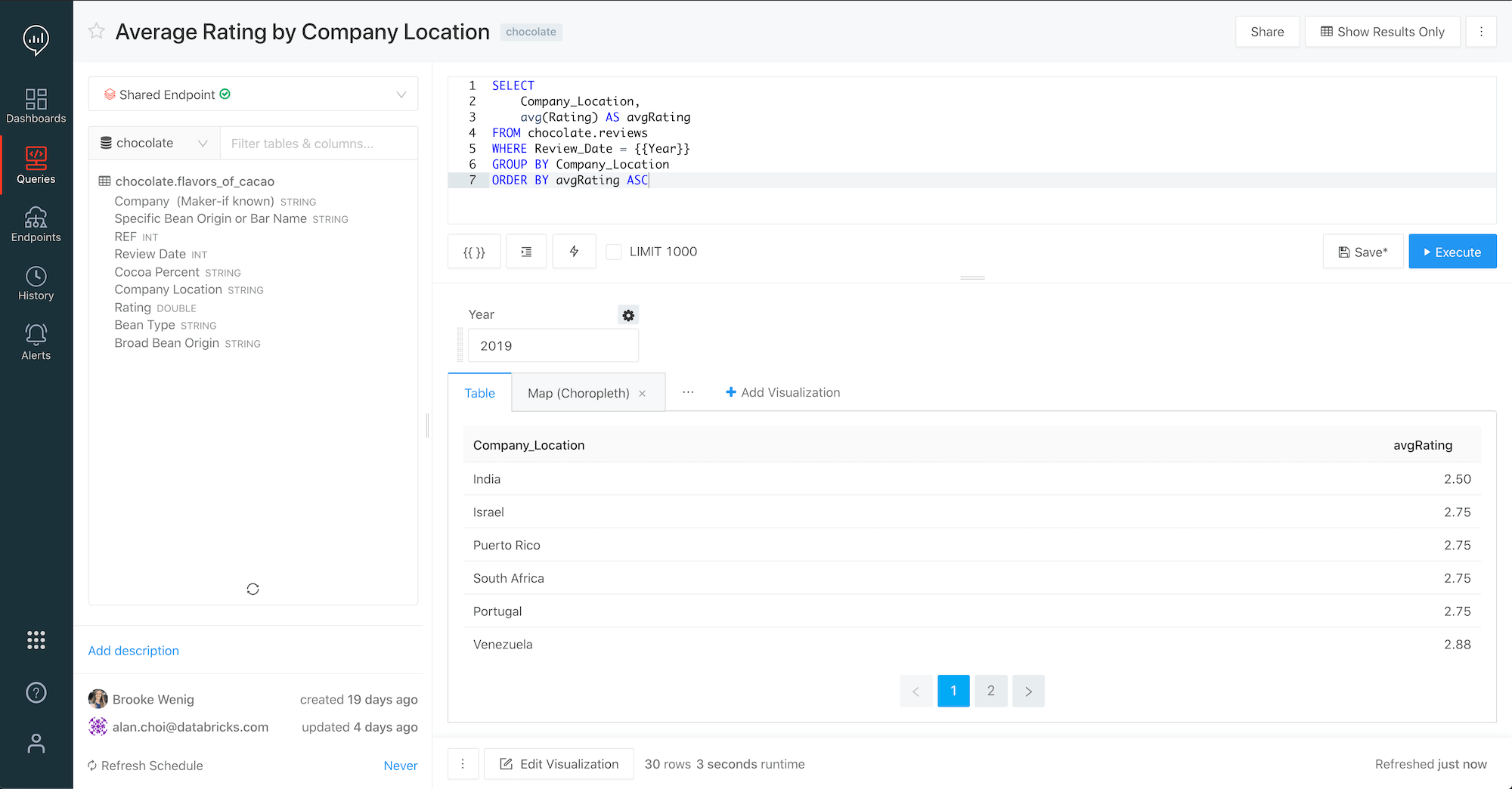This screenshot has width=1512, height=789.
Task: Insert parameter braces in the query editor
Action: [474, 251]
